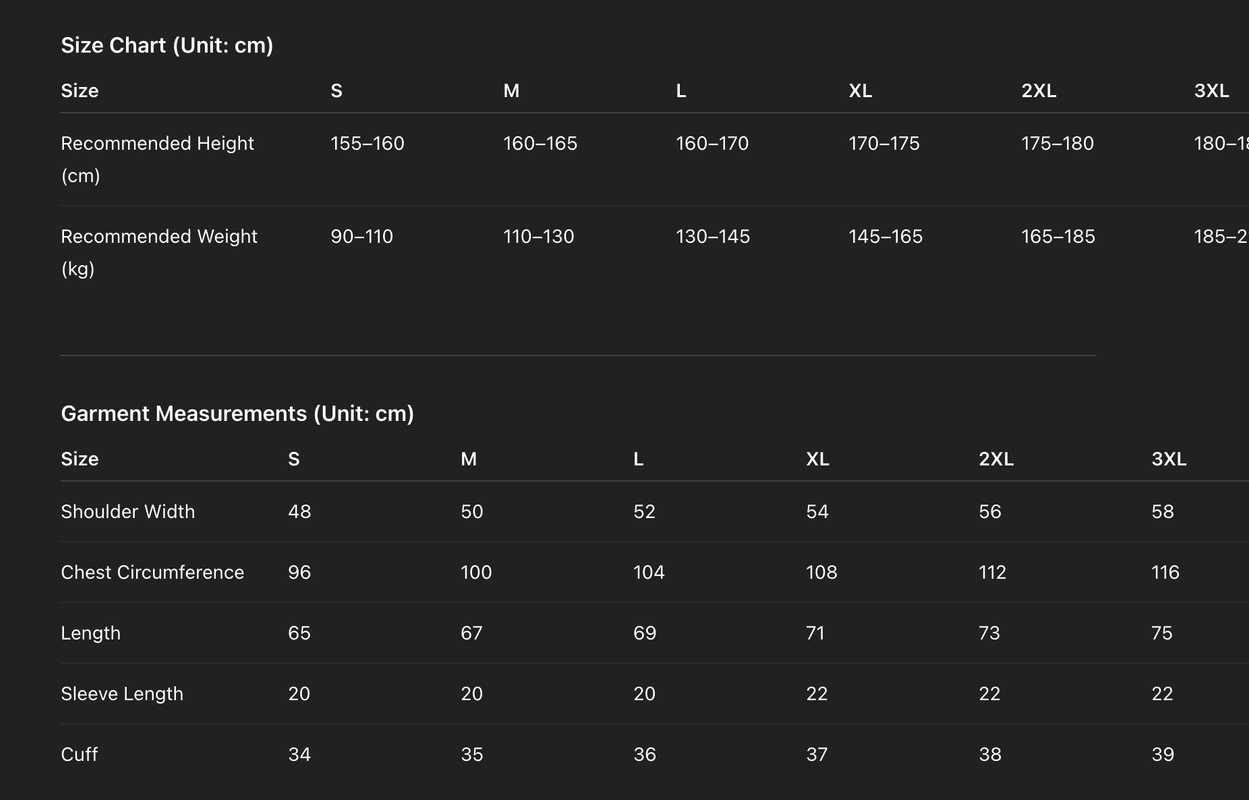This screenshot has height=800, width=1249.
Task: Click the Chest Circumference row label
Action: tap(152, 572)
